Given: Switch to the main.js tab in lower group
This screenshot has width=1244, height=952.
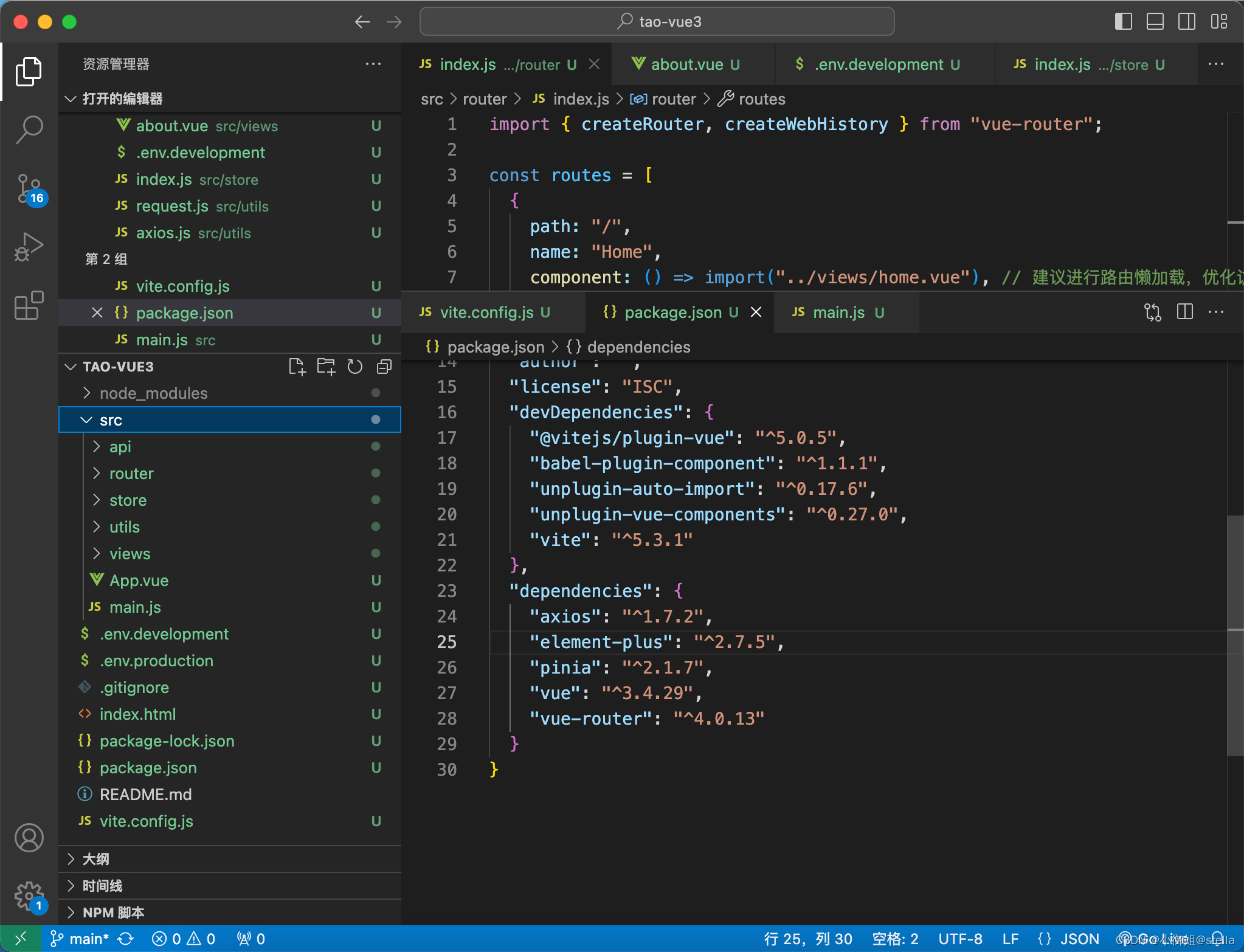Looking at the screenshot, I should [x=838, y=312].
